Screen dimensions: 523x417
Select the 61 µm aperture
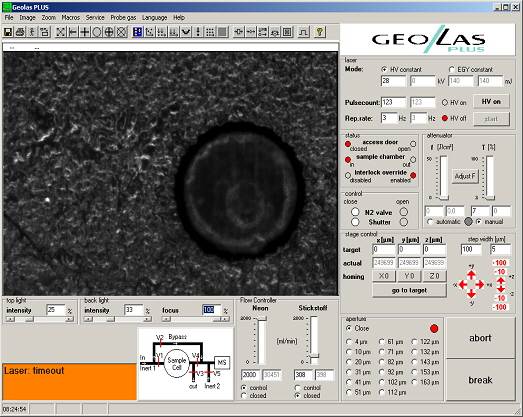click(x=382, y=342)
